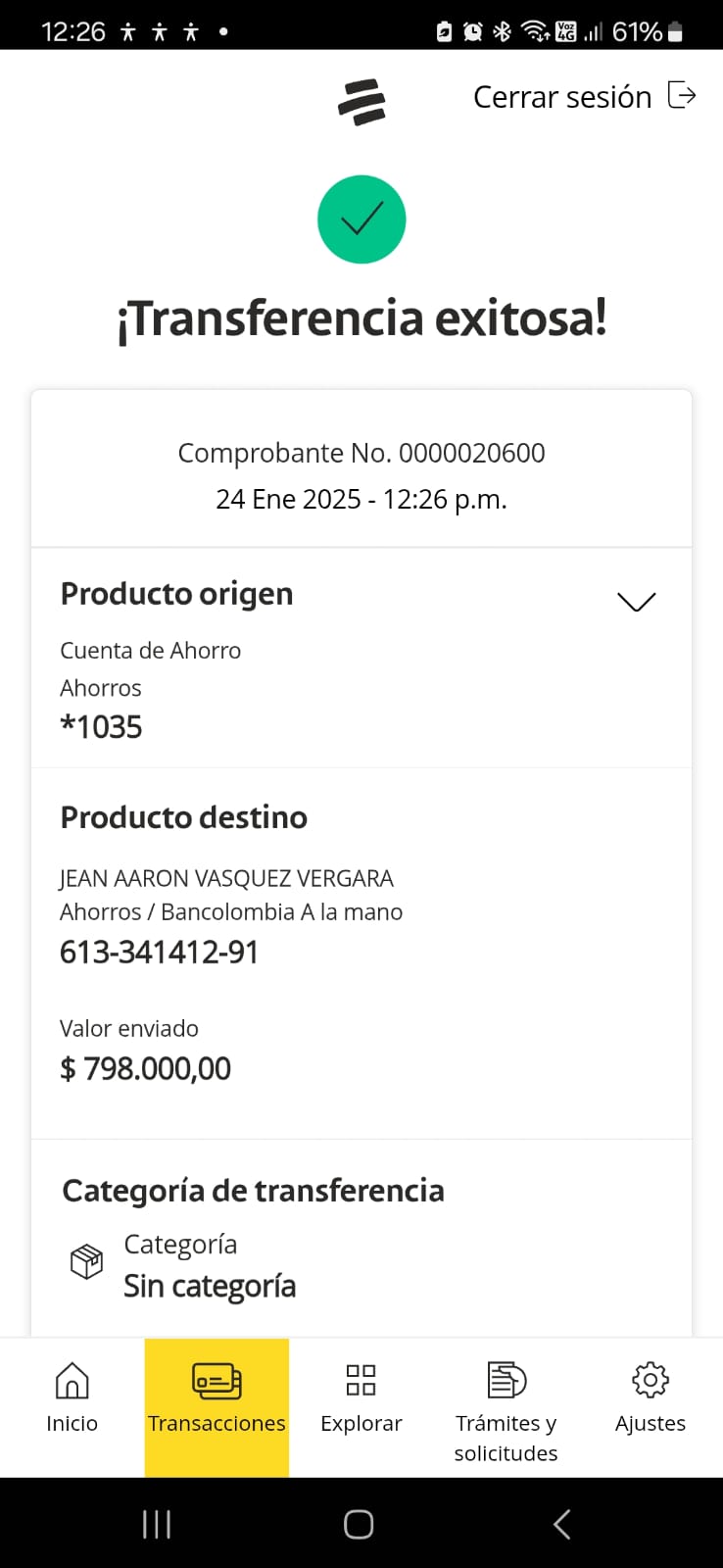Tap the Valor enviado amount $ 798.000,00
Viewport: 723px width, 1568px height.
146,1068
